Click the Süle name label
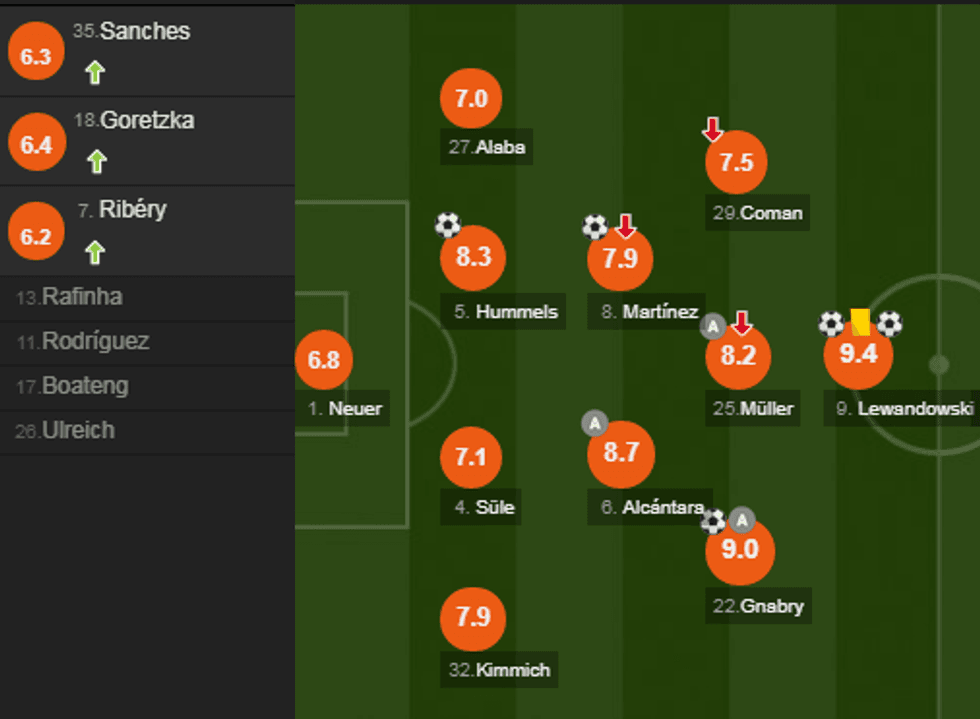This screenshot has height=719, width=980. [x=484, y=507]
